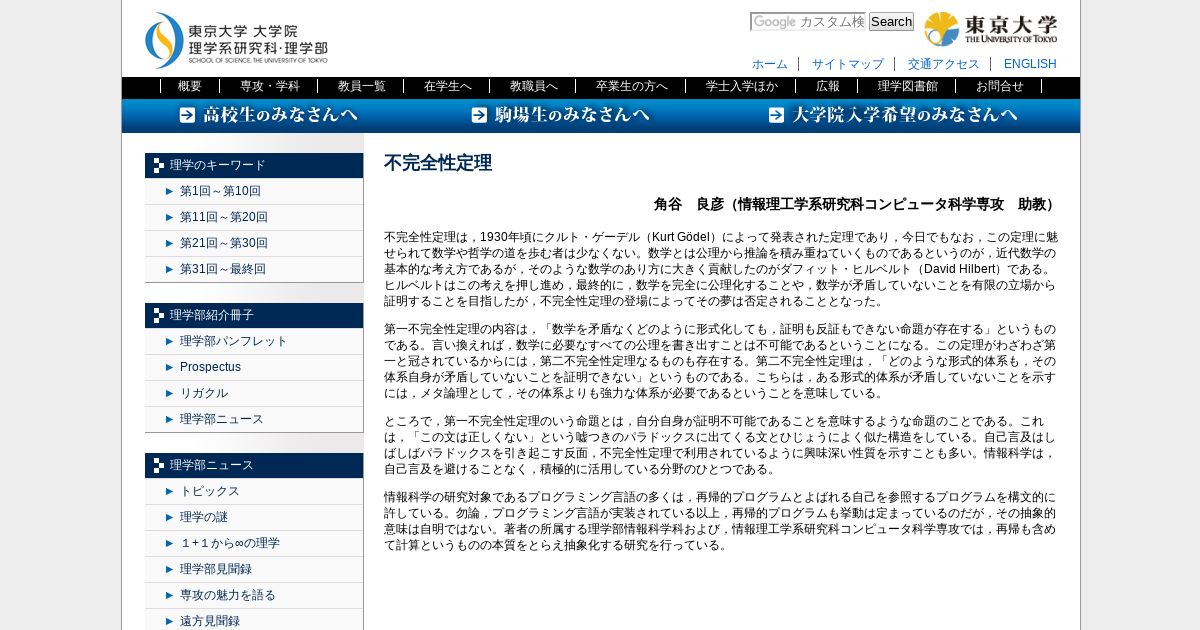
Task: Open 概要 menu item
Action: pos(190,86)
